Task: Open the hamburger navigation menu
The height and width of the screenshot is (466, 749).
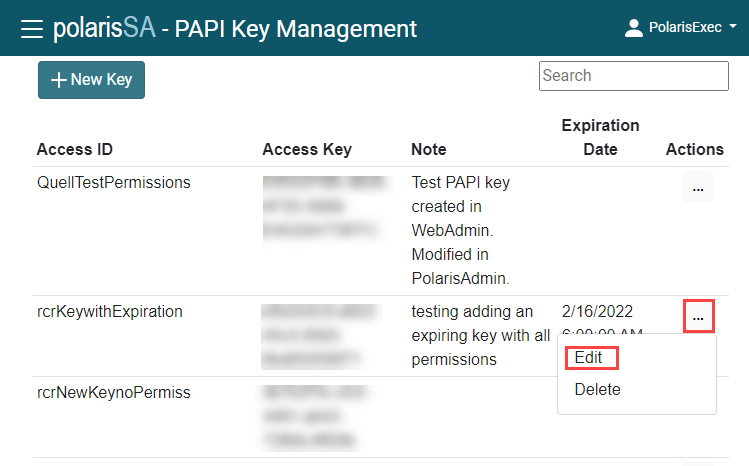Action: click(32, 29)
